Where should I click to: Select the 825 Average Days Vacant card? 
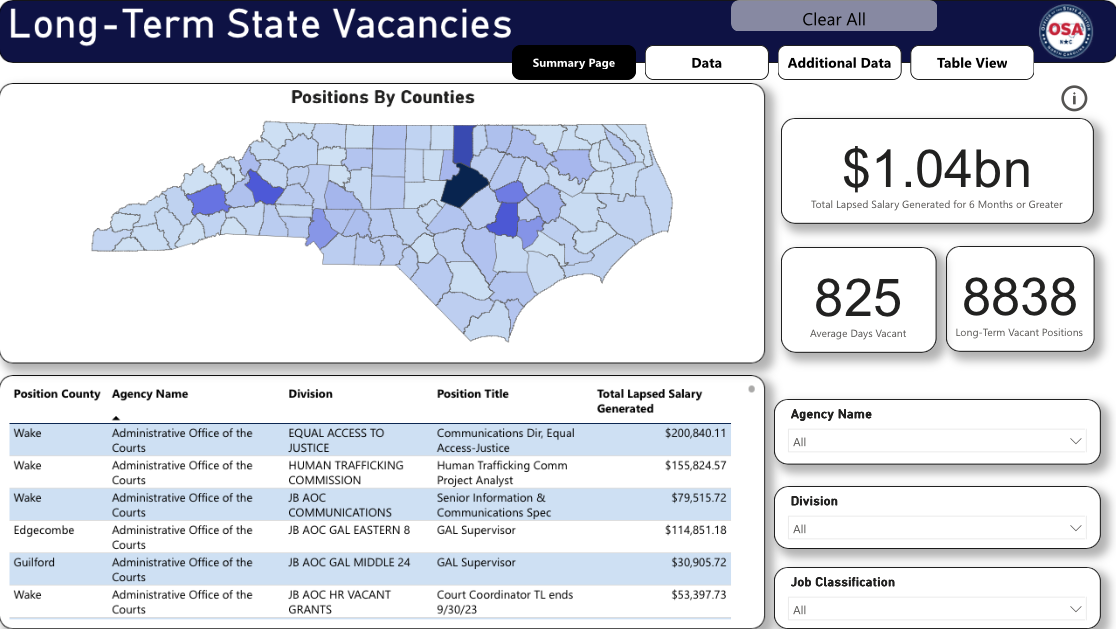[858, 300]
